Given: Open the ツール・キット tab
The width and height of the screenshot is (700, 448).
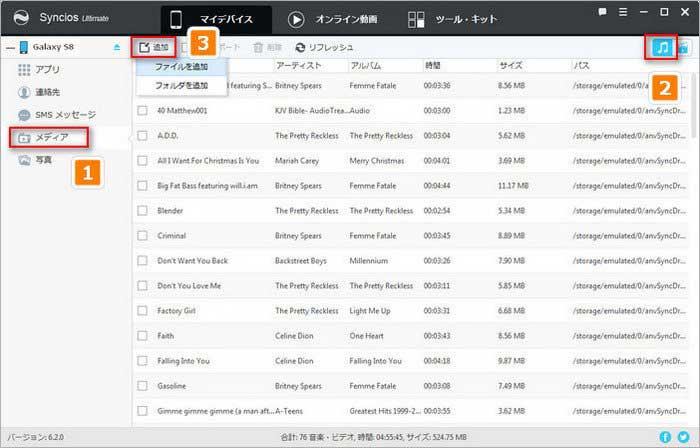Looking at the screenshot, I should (x=452, y=19).
